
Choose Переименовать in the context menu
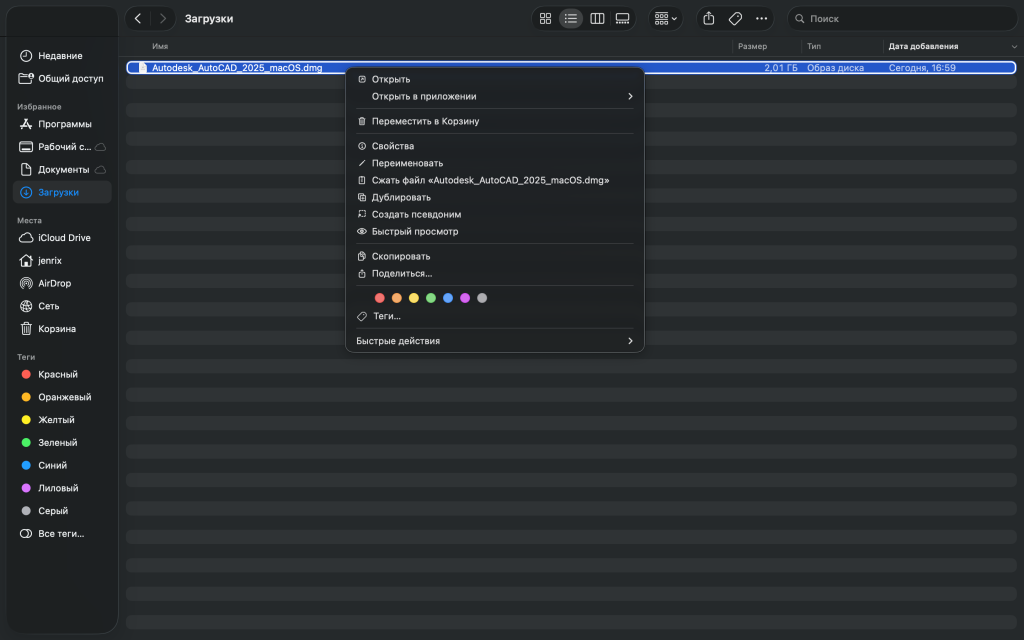tap(494, 163)
